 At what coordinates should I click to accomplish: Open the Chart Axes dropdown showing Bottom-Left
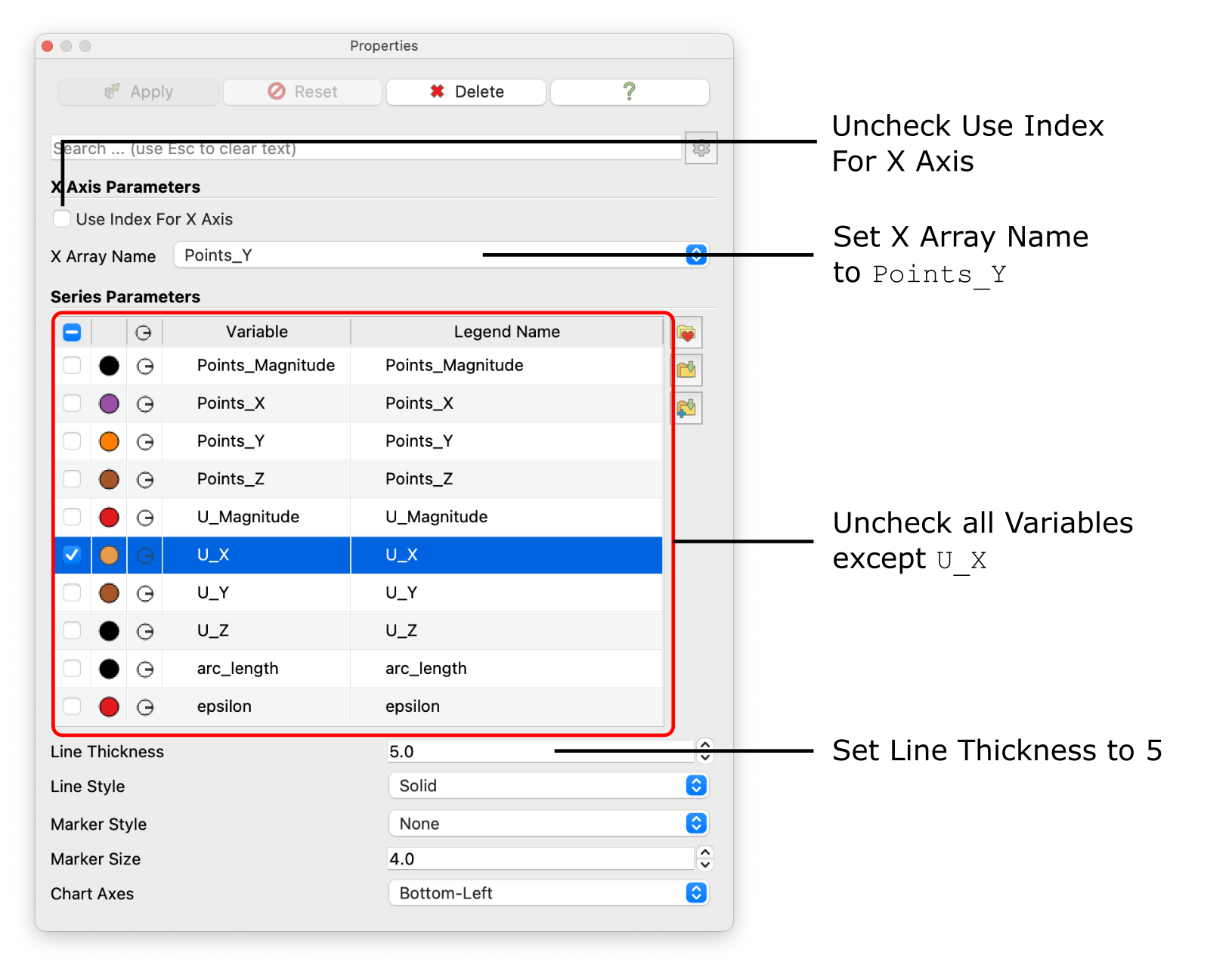695,893
